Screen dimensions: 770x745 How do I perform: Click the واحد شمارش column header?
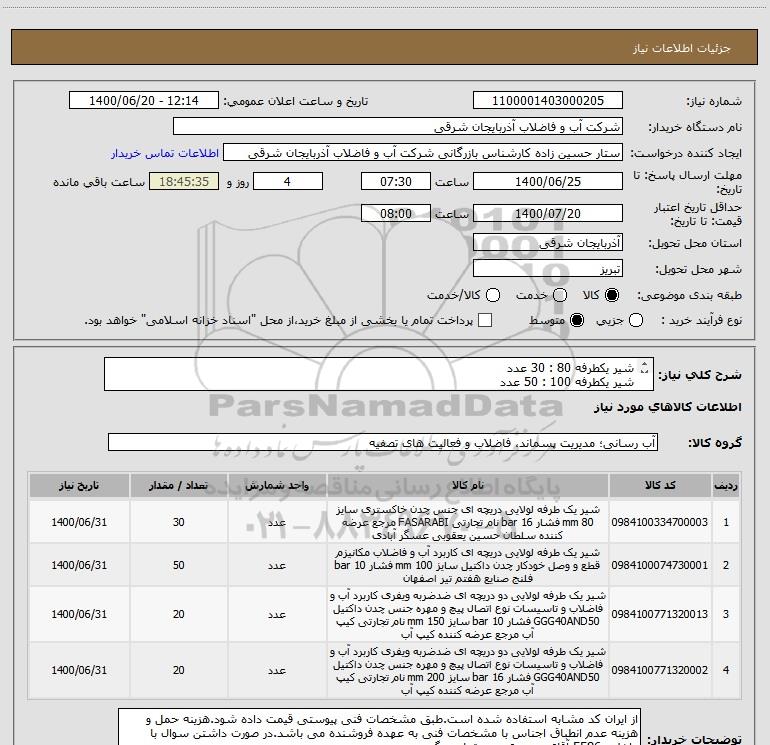[x=277, y=485]
